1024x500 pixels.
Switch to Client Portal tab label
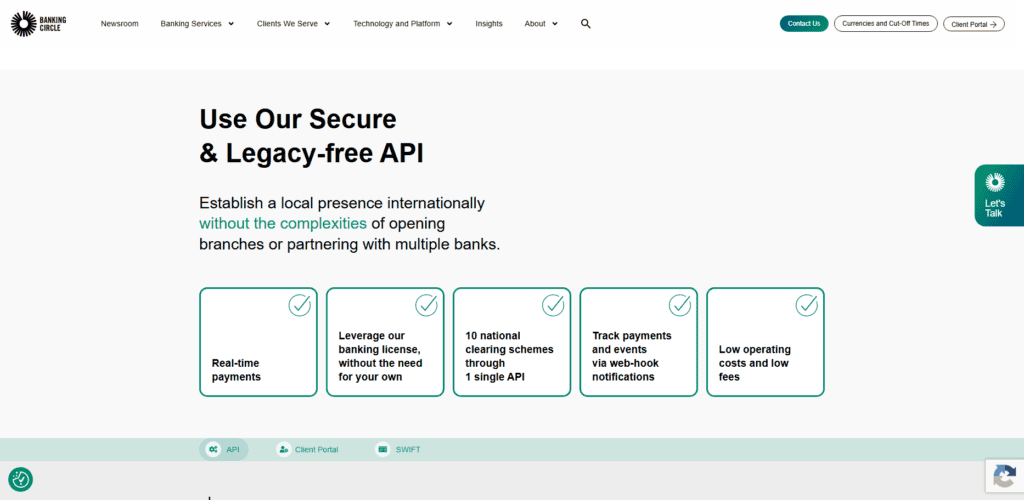tap(317, 450)
